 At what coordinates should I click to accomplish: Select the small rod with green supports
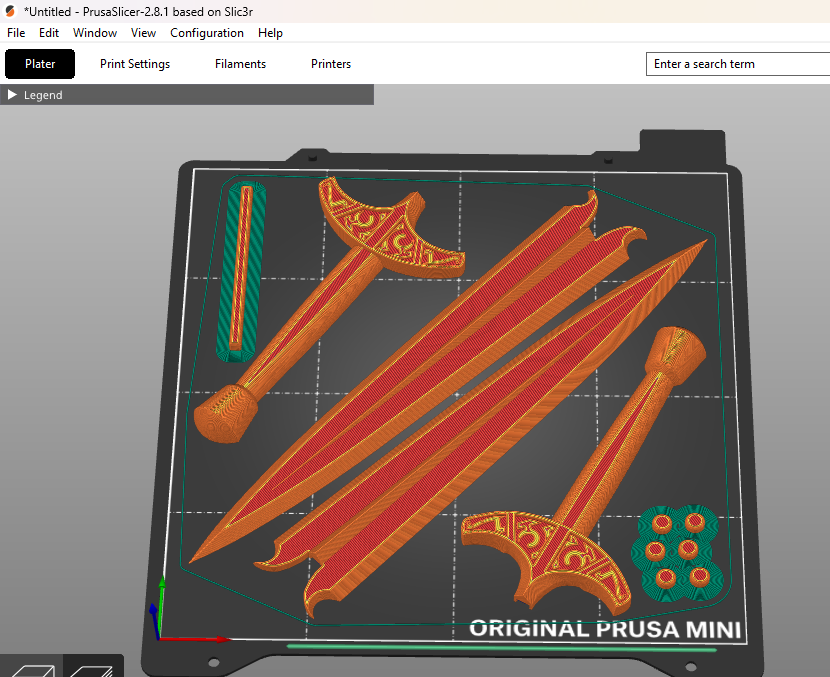(x=241, y=271)
